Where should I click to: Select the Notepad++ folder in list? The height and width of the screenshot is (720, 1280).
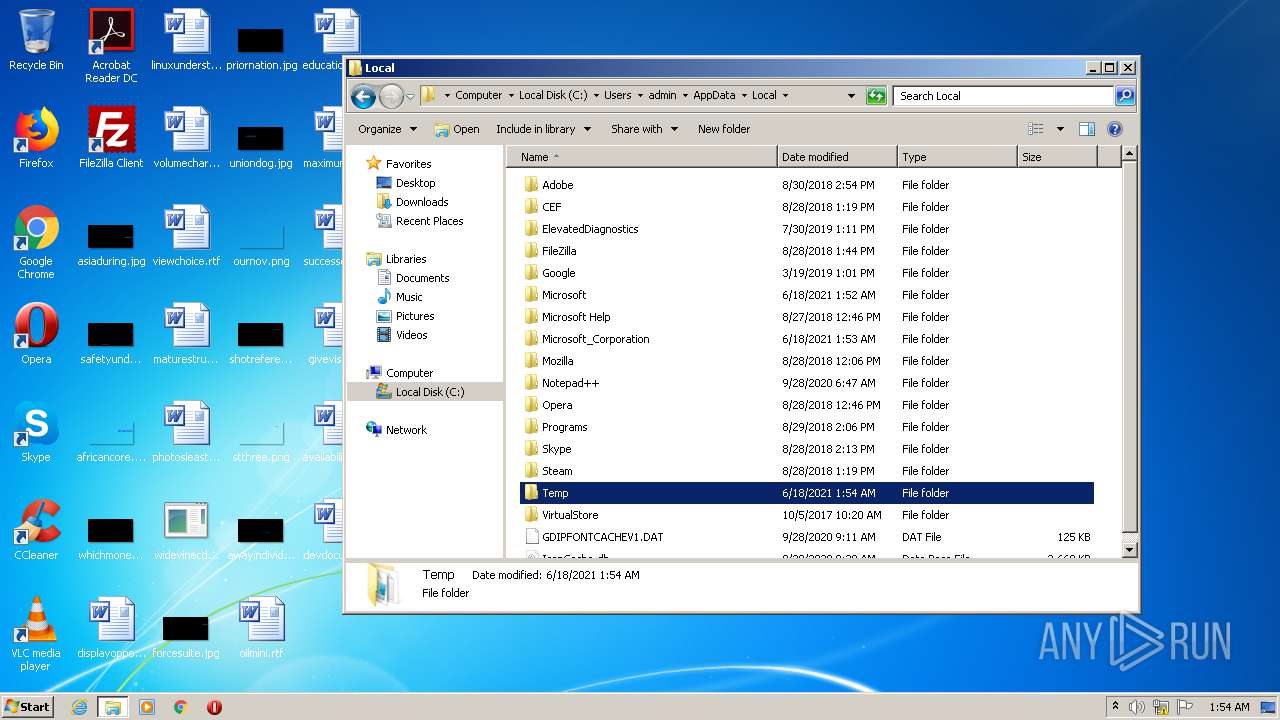(x=570, y=383)
